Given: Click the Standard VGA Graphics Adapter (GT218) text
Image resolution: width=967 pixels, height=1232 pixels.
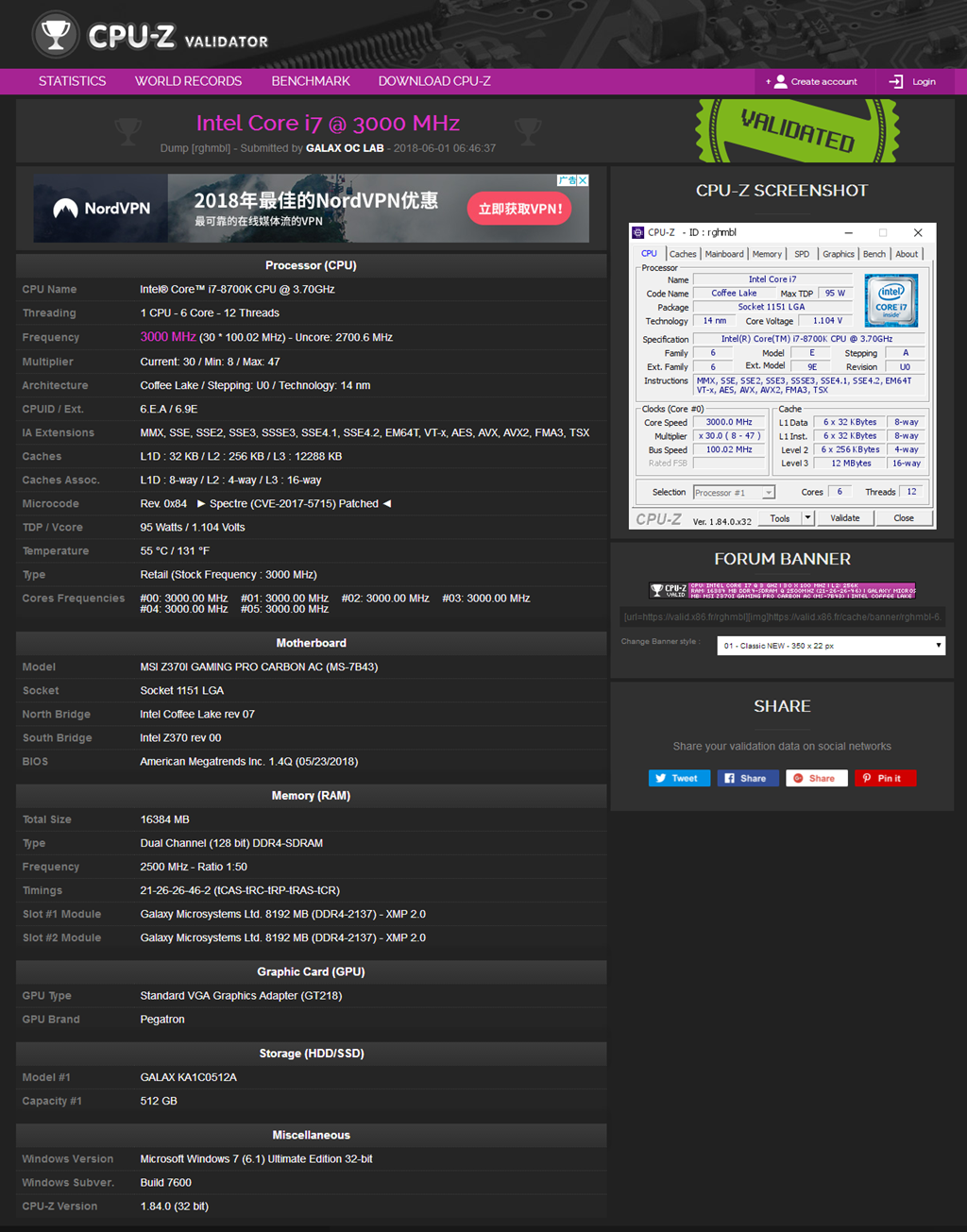Looking at the screenshot, I should pos(241,995).
